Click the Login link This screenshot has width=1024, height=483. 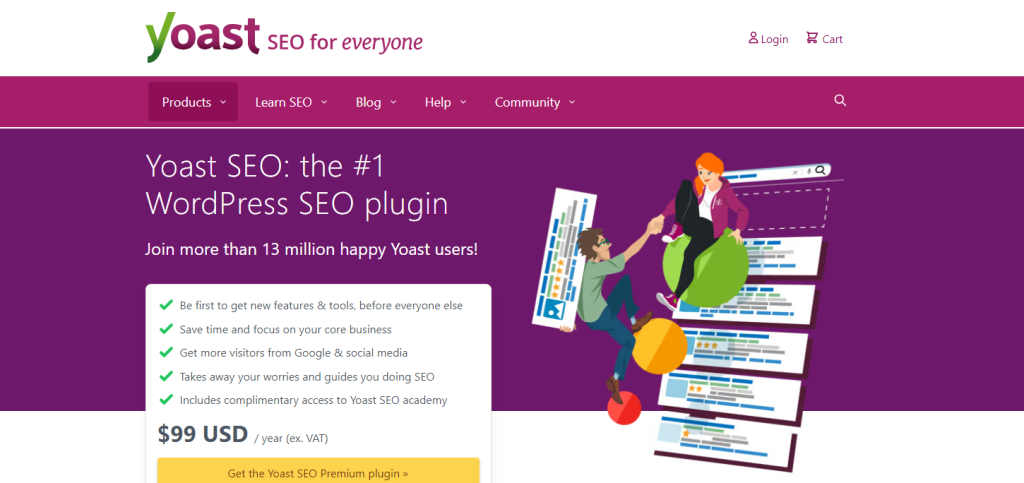pos(769,39)
